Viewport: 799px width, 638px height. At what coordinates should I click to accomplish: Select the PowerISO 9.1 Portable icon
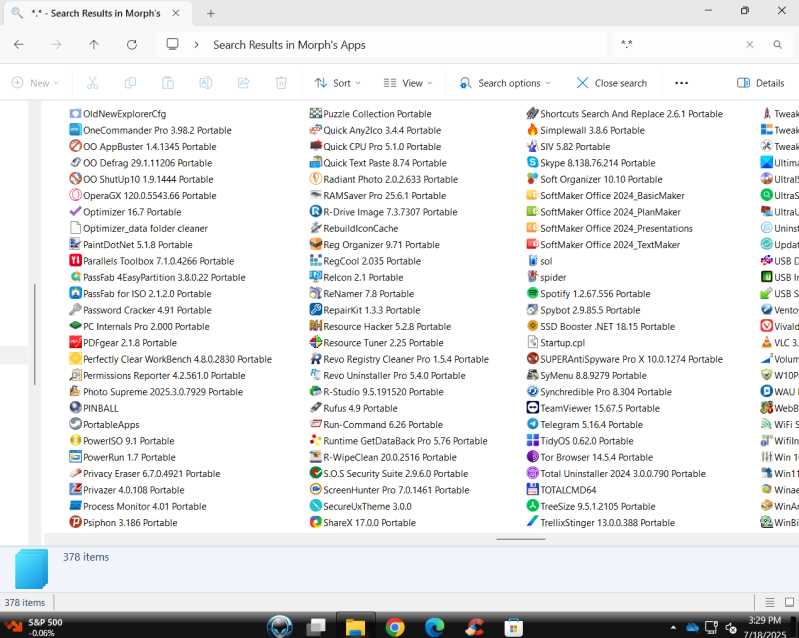coord(75,440)
